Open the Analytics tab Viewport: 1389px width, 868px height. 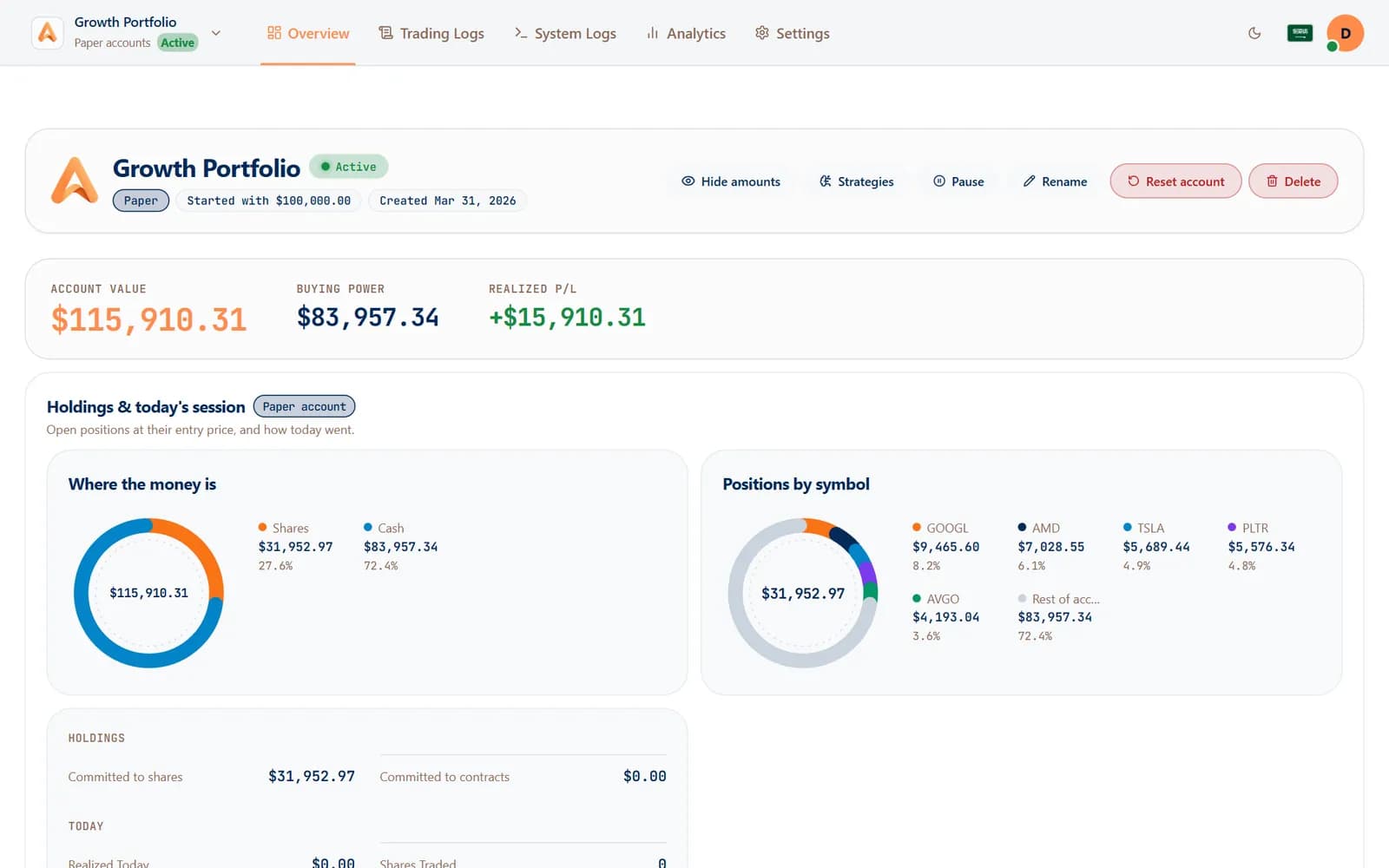686,33
